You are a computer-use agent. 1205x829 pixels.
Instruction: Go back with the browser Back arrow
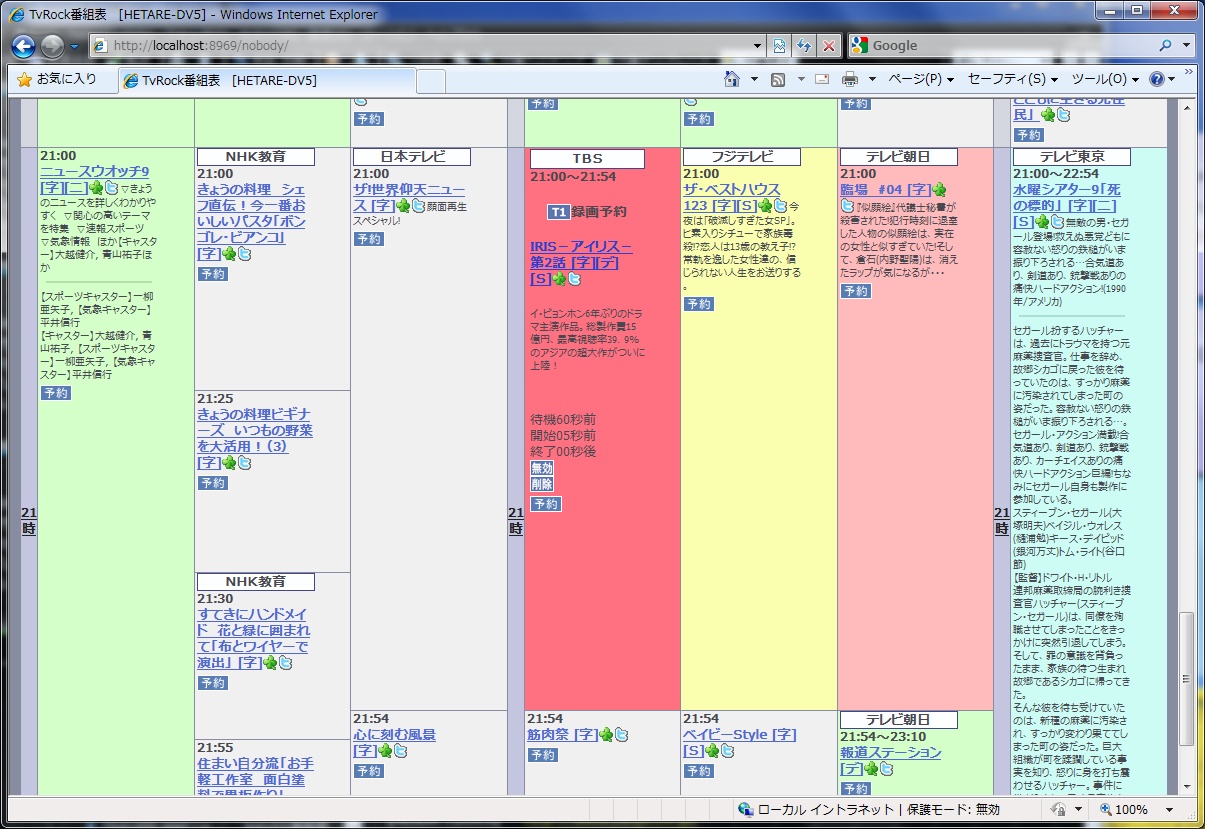click(24, 46)
